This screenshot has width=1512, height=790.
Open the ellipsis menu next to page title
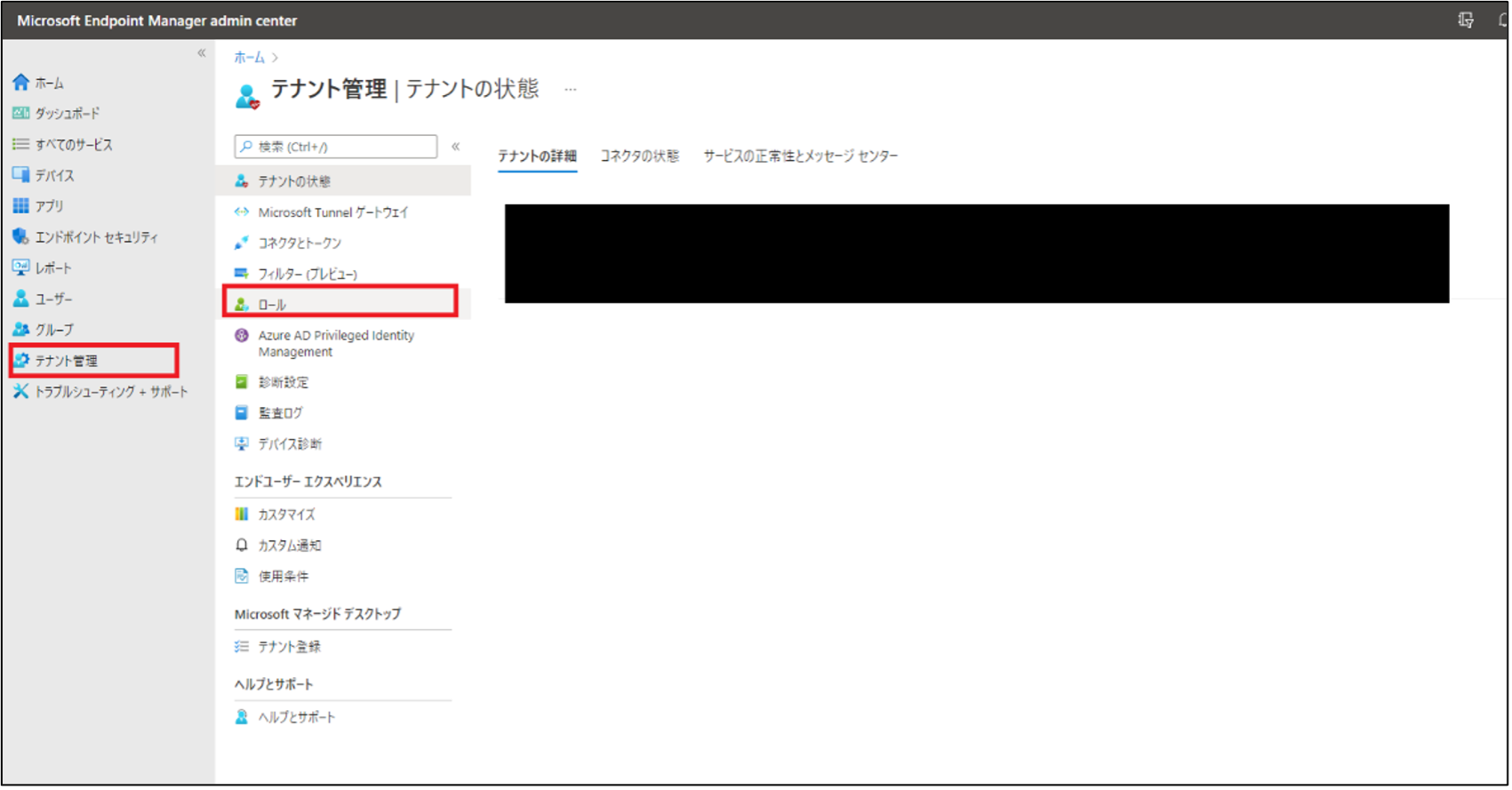coord(571,90)
